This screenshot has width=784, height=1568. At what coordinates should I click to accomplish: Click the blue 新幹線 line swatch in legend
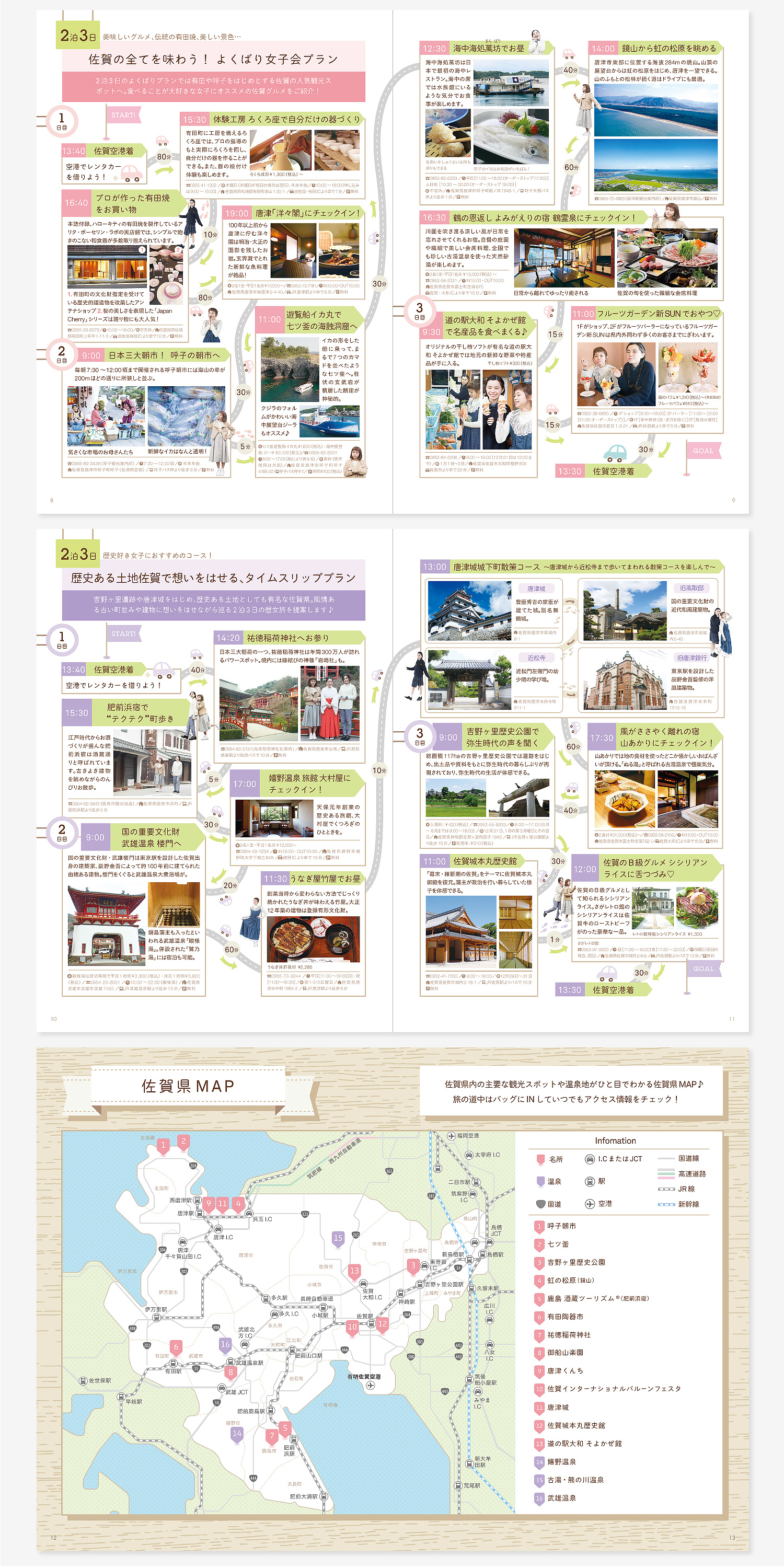[x=666, y=1204]
